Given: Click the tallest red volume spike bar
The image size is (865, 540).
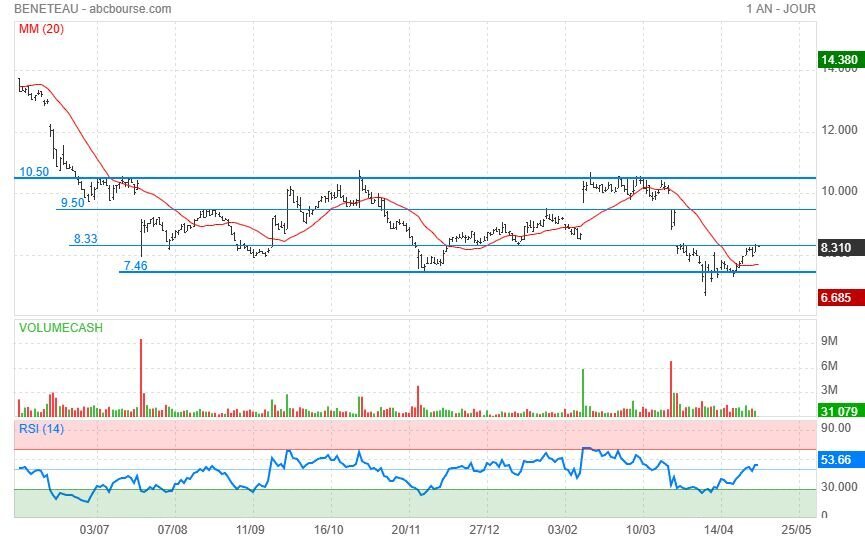Looking at the screenshot, I should (x=141, y=376).
